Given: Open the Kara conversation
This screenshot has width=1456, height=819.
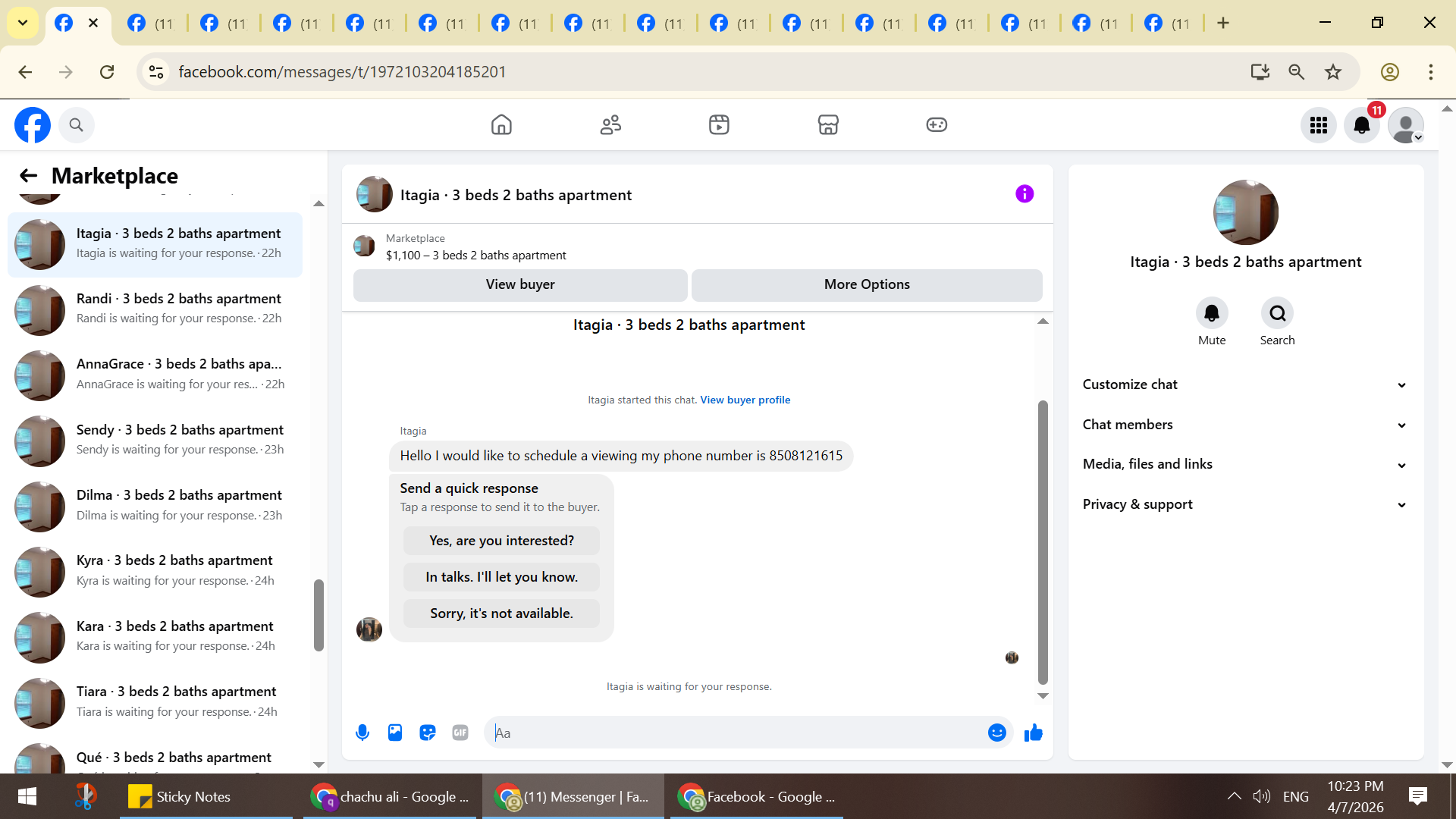Looking at the screenshot, I should coord(155,638).
